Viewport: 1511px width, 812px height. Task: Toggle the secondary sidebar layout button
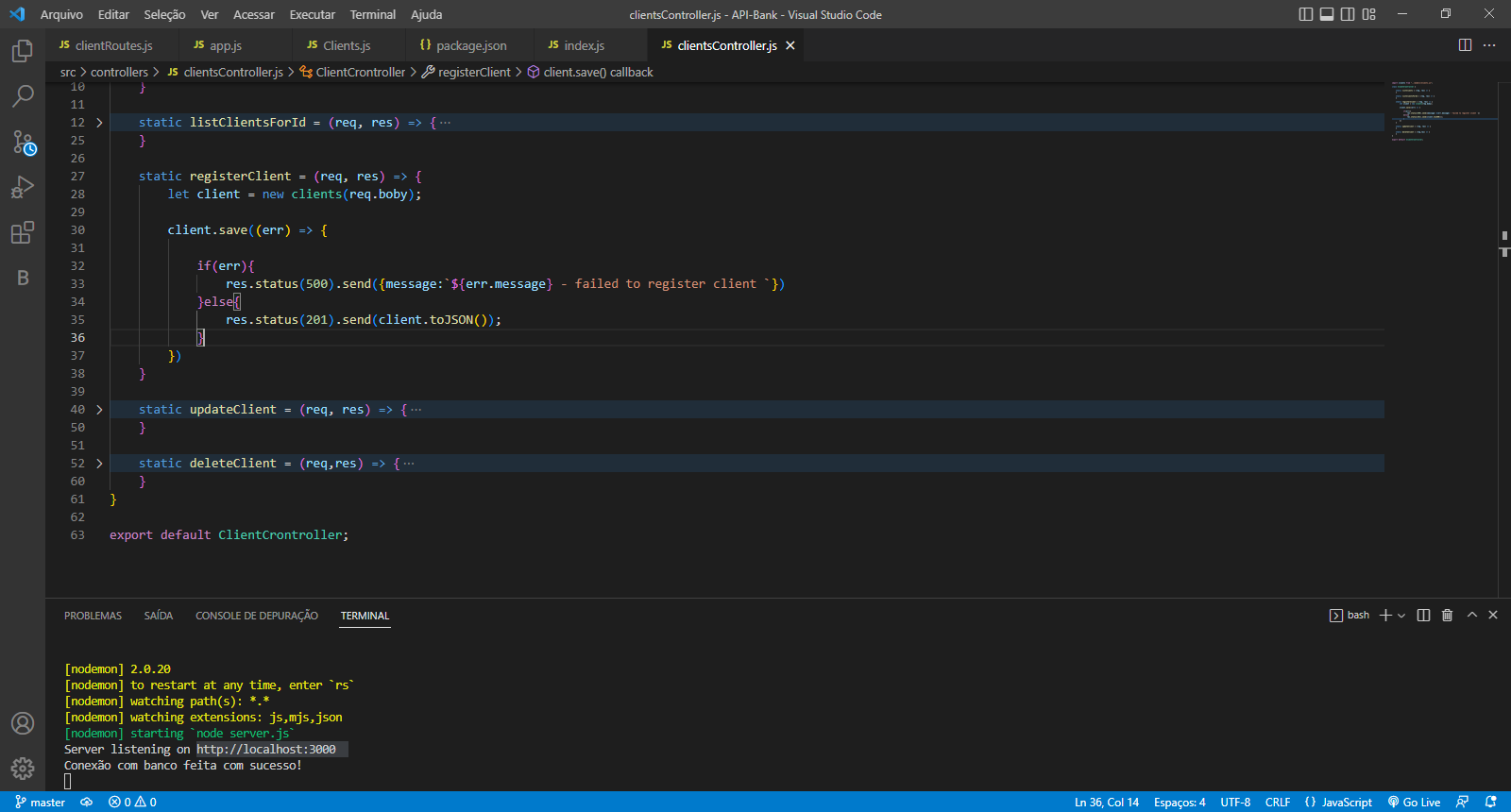[x=1348, y=14]
